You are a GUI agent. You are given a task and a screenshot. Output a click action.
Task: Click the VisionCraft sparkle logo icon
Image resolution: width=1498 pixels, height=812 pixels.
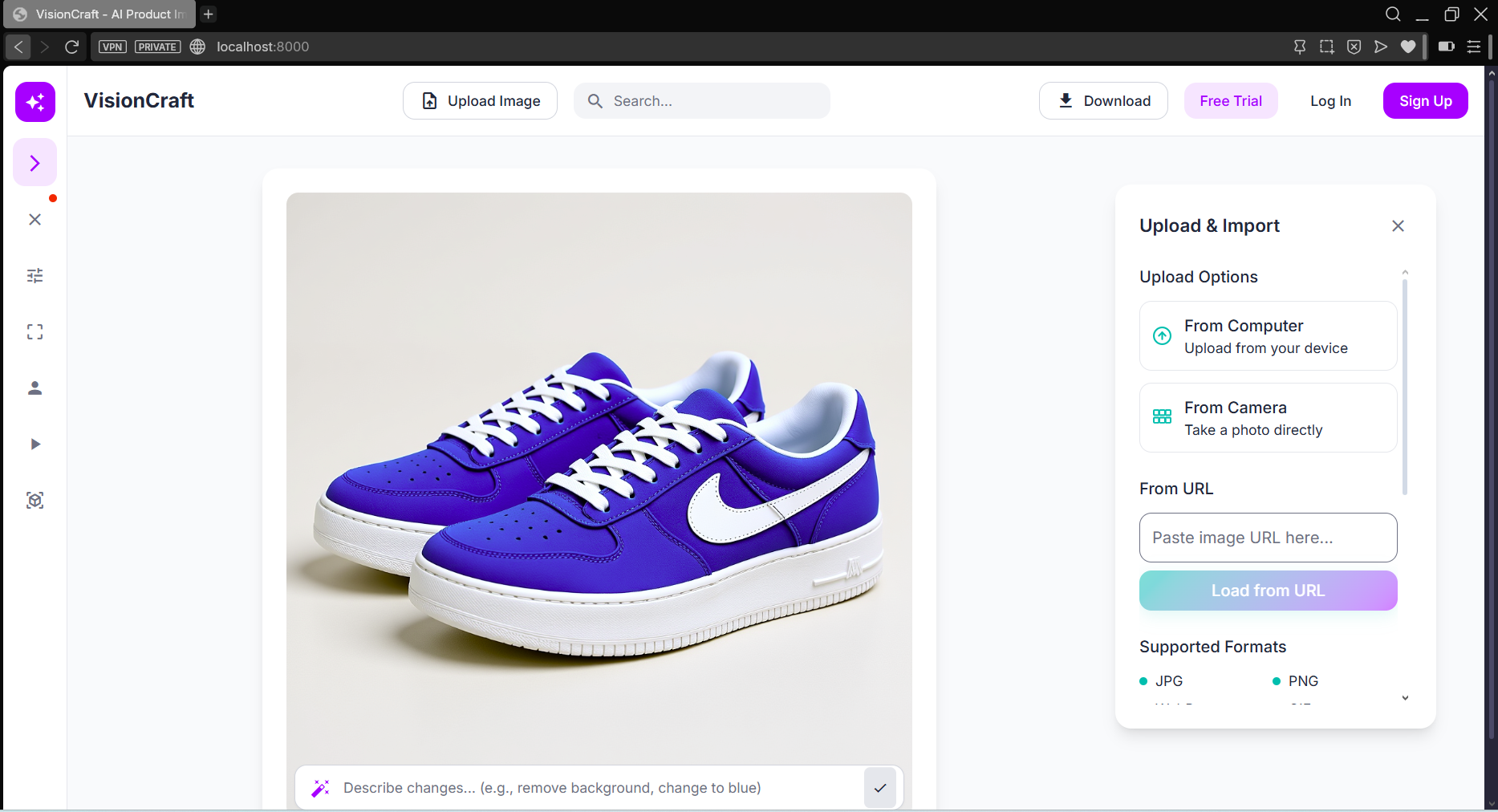pyautogui.click(x=35, y=102)
